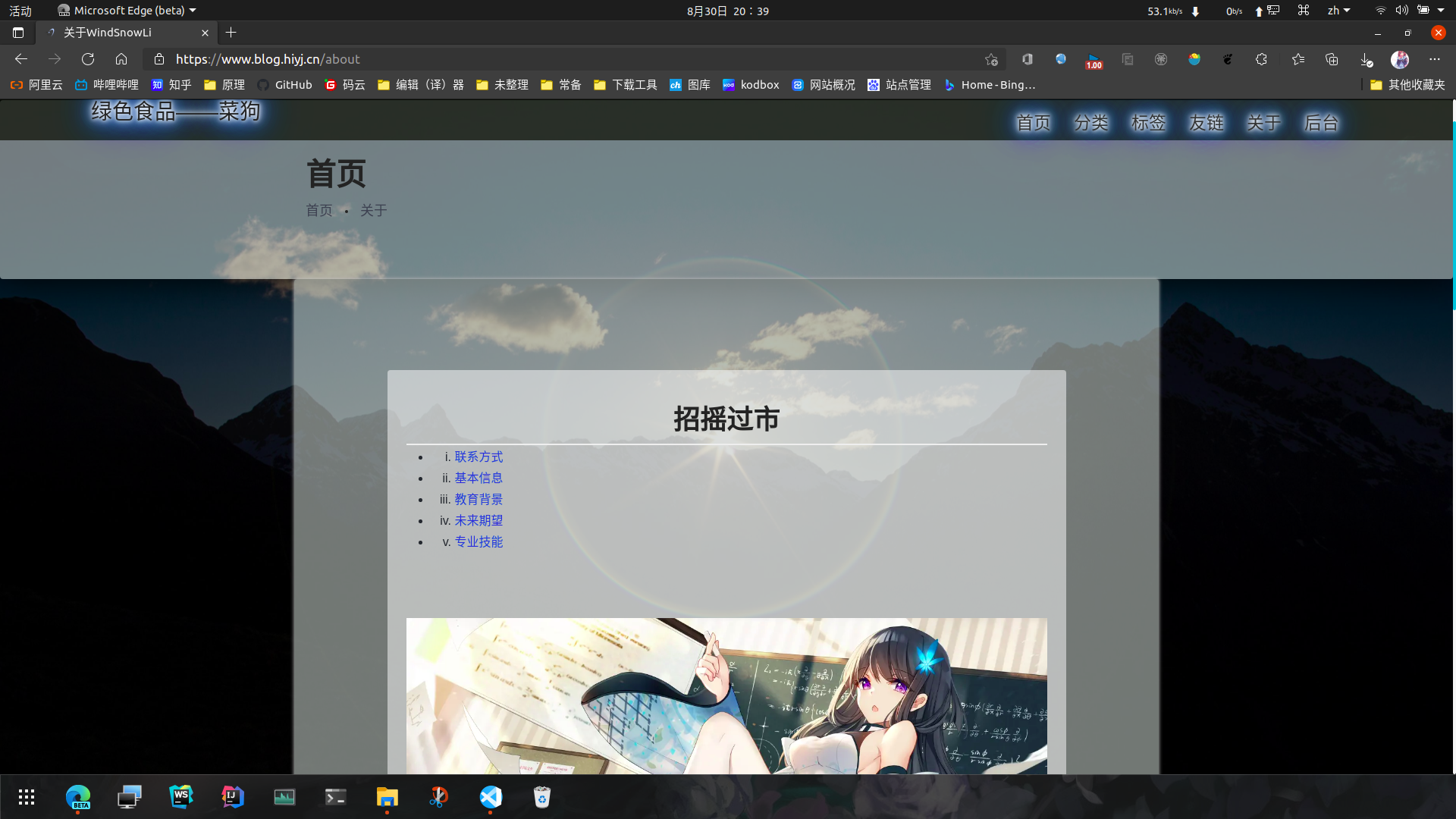Open the Trash from the dock
Screen dimensions: 1456x819
point(542,797)
